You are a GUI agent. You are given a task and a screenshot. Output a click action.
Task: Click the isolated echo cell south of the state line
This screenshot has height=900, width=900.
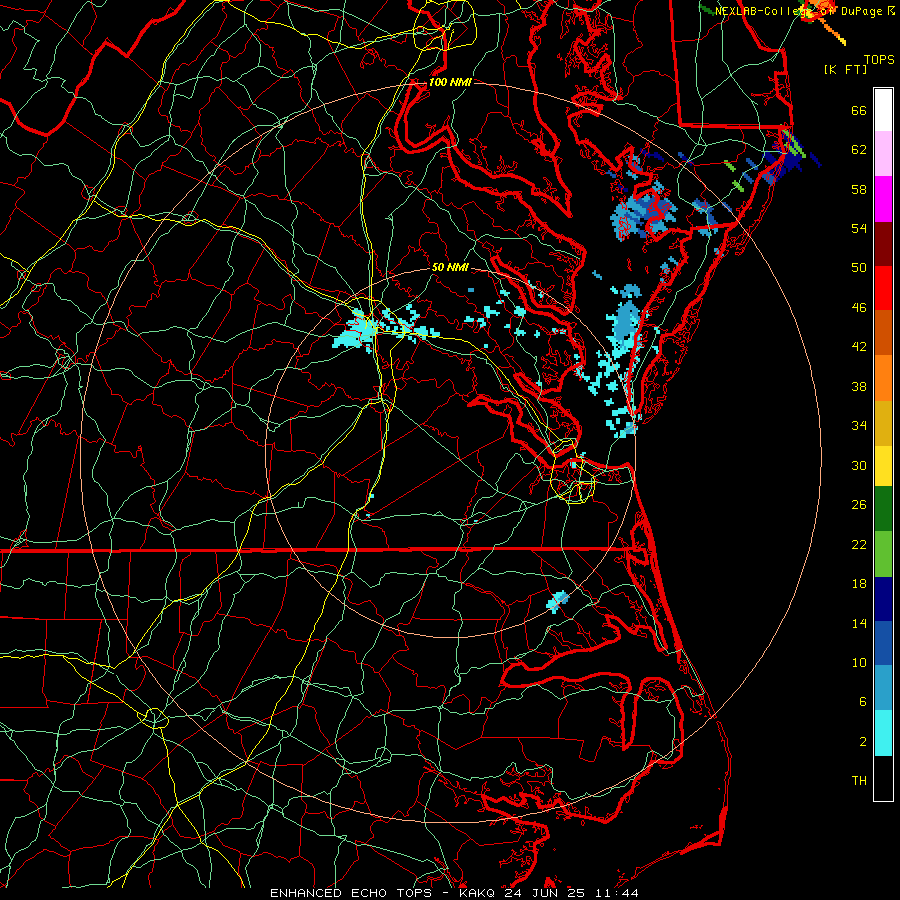coord(557,601)
